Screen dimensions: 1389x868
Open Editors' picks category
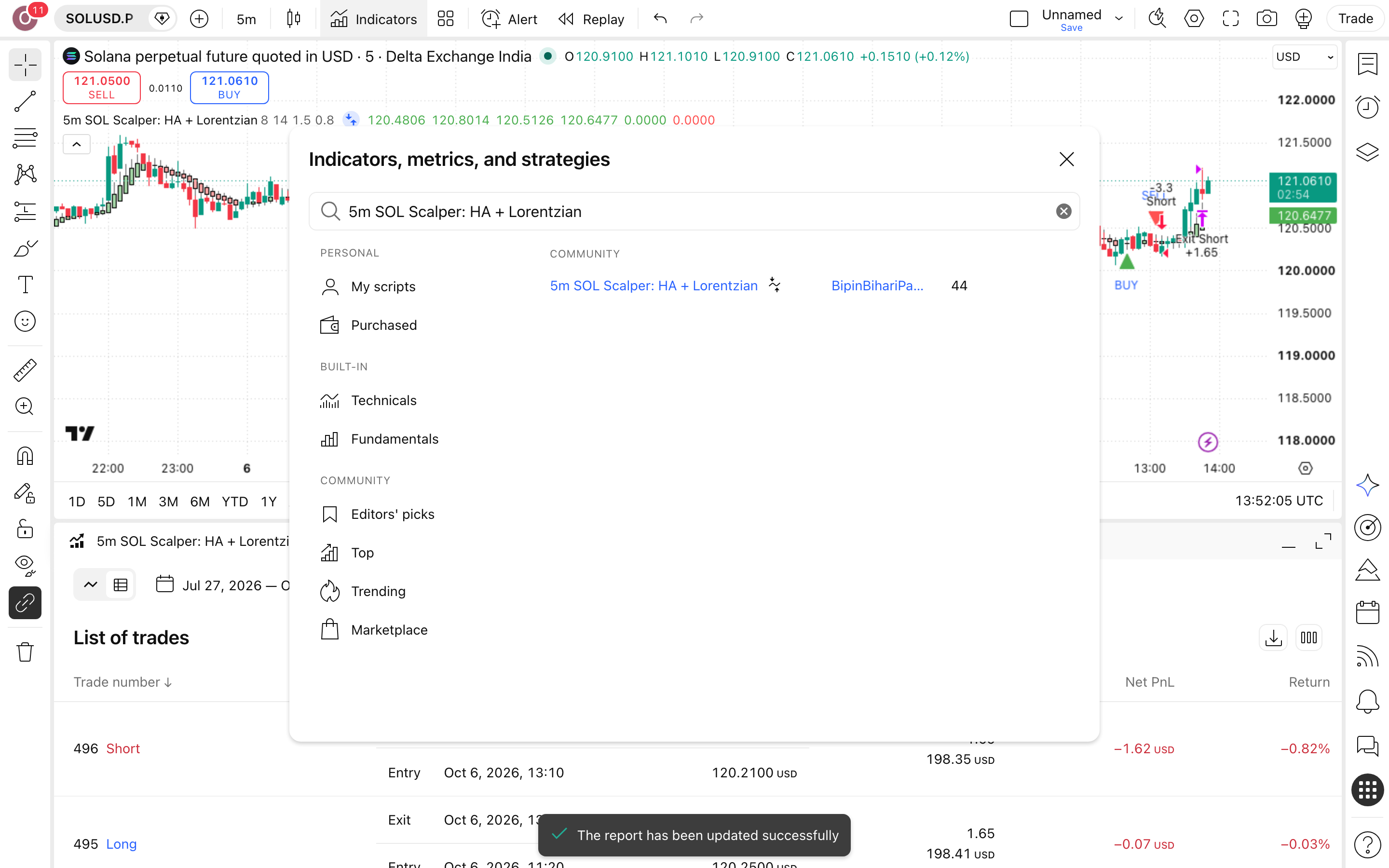pos(393,515)
